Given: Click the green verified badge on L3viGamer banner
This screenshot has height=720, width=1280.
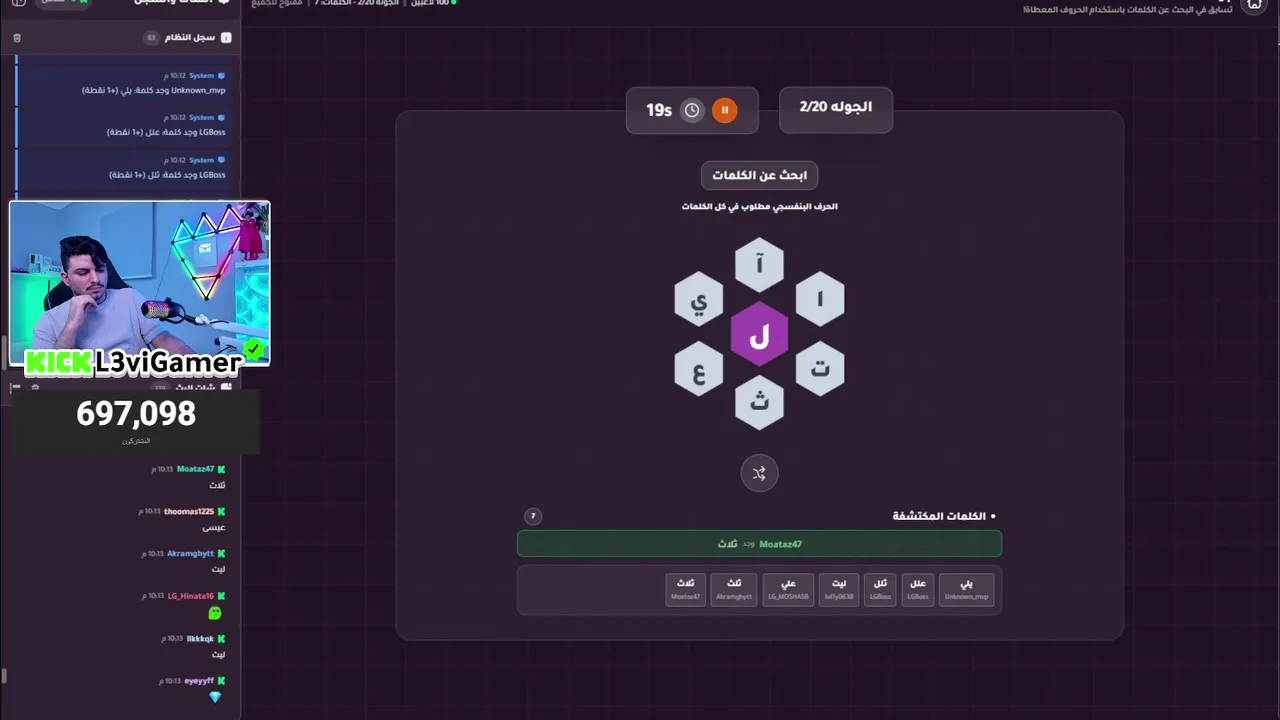Looking at the screenshot, I should [x=254, y=349].
